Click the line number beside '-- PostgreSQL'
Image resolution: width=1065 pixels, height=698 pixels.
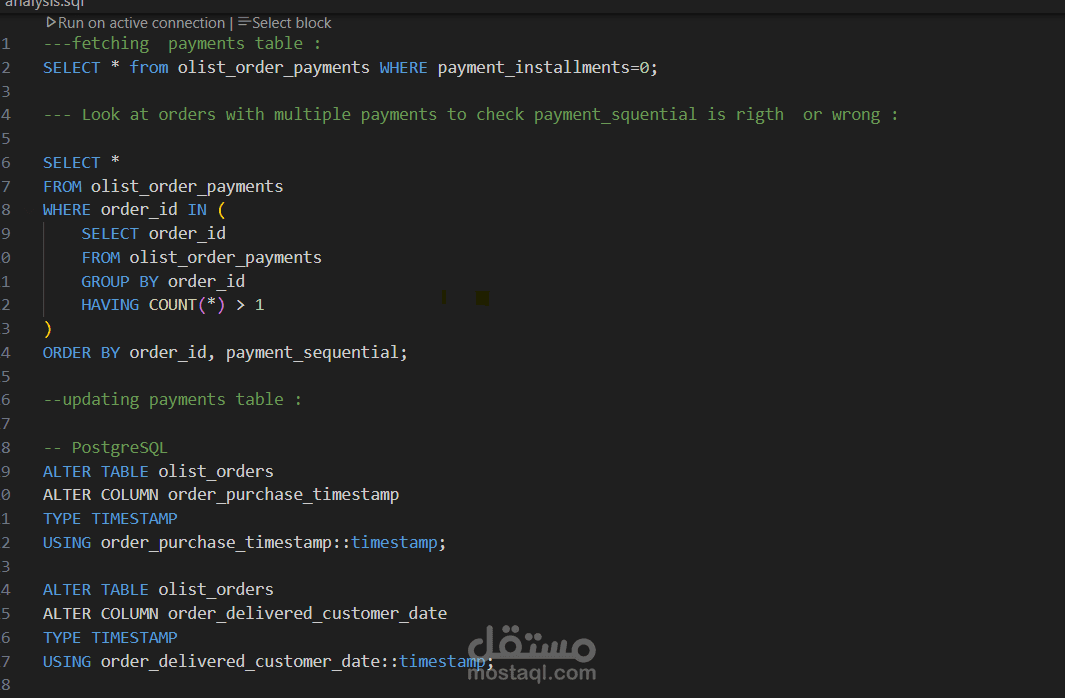coord(5,447)
